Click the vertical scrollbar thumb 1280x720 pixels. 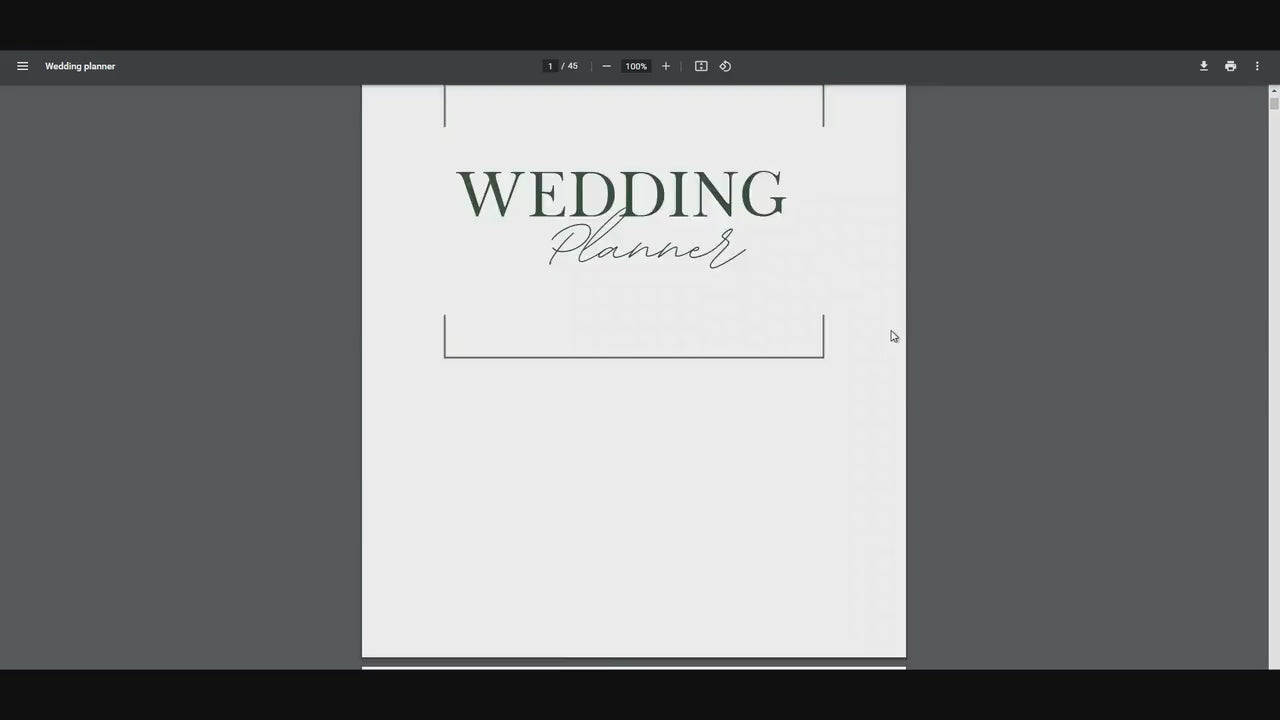pos(1272,100)
